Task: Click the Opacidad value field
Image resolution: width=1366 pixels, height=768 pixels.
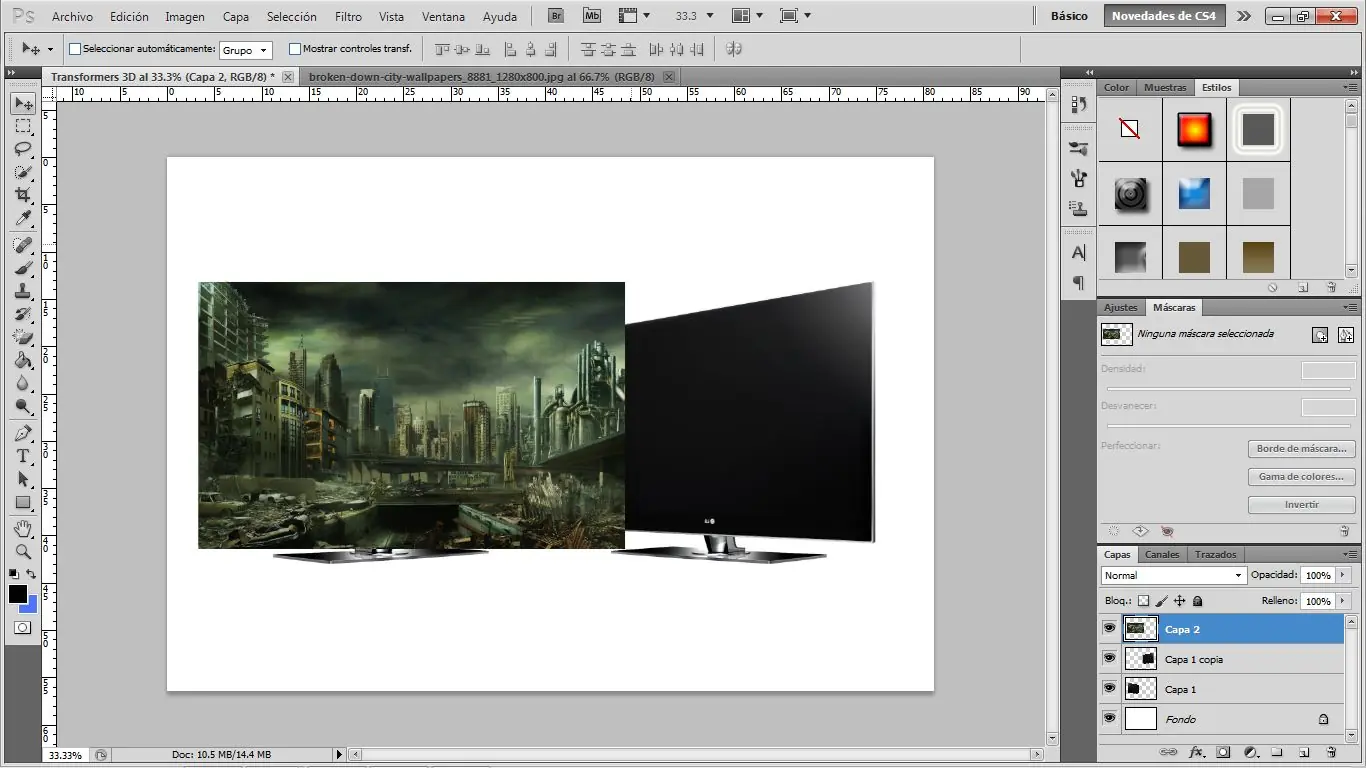Action: point(1317,575)
